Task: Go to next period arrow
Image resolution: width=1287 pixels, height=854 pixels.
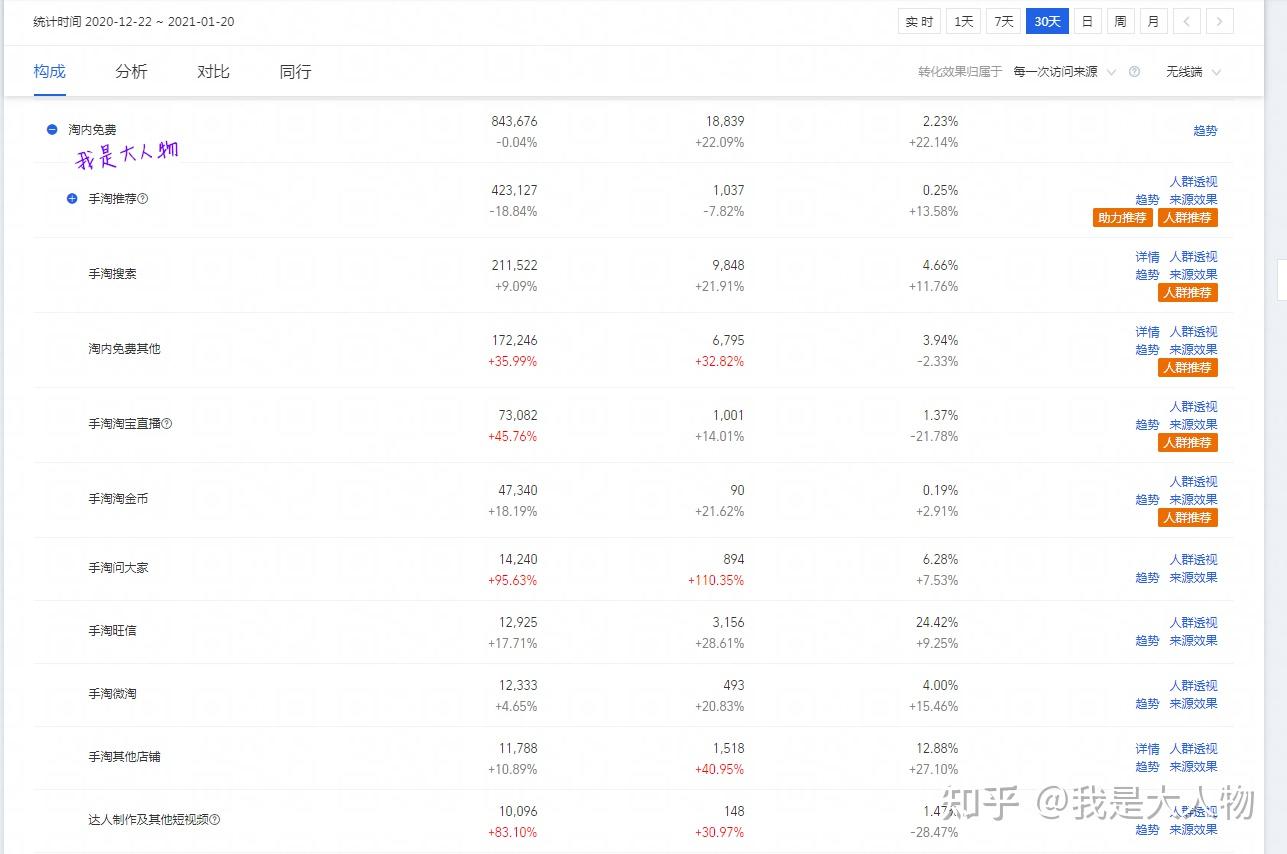Action: tap(1219, 21)
